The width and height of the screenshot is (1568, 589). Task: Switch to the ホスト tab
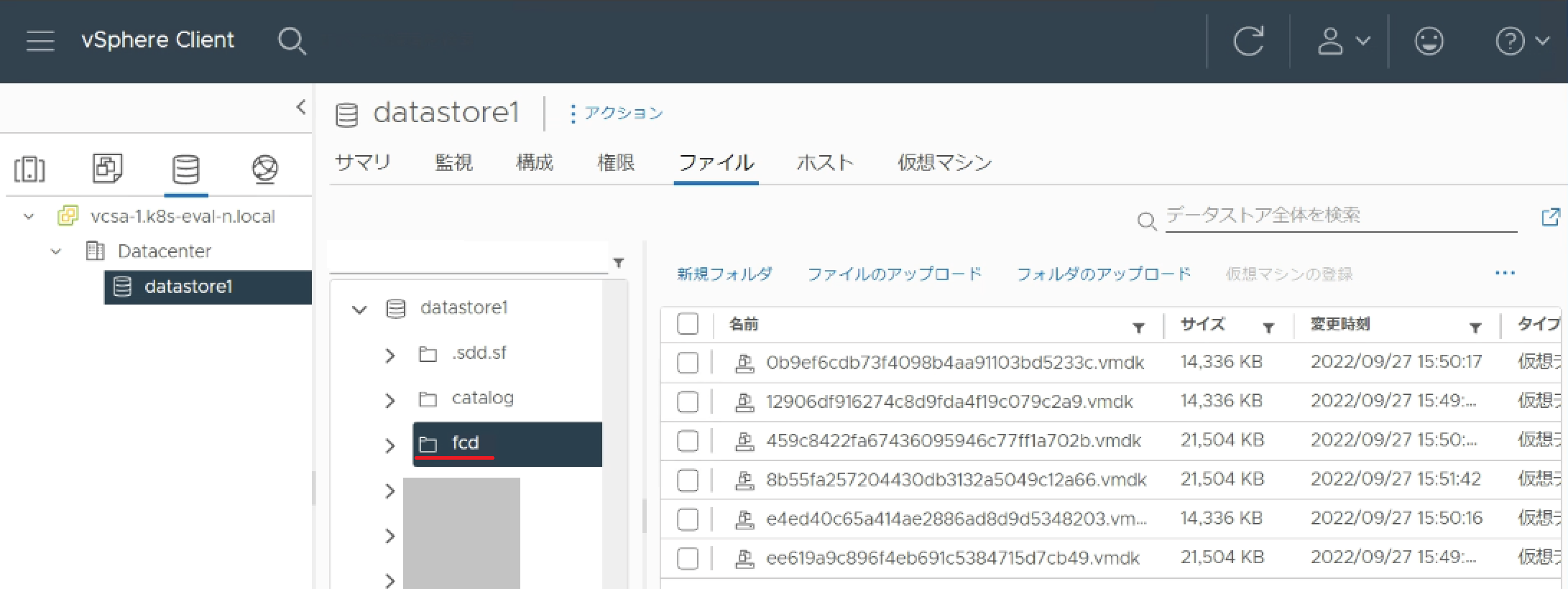825,163
